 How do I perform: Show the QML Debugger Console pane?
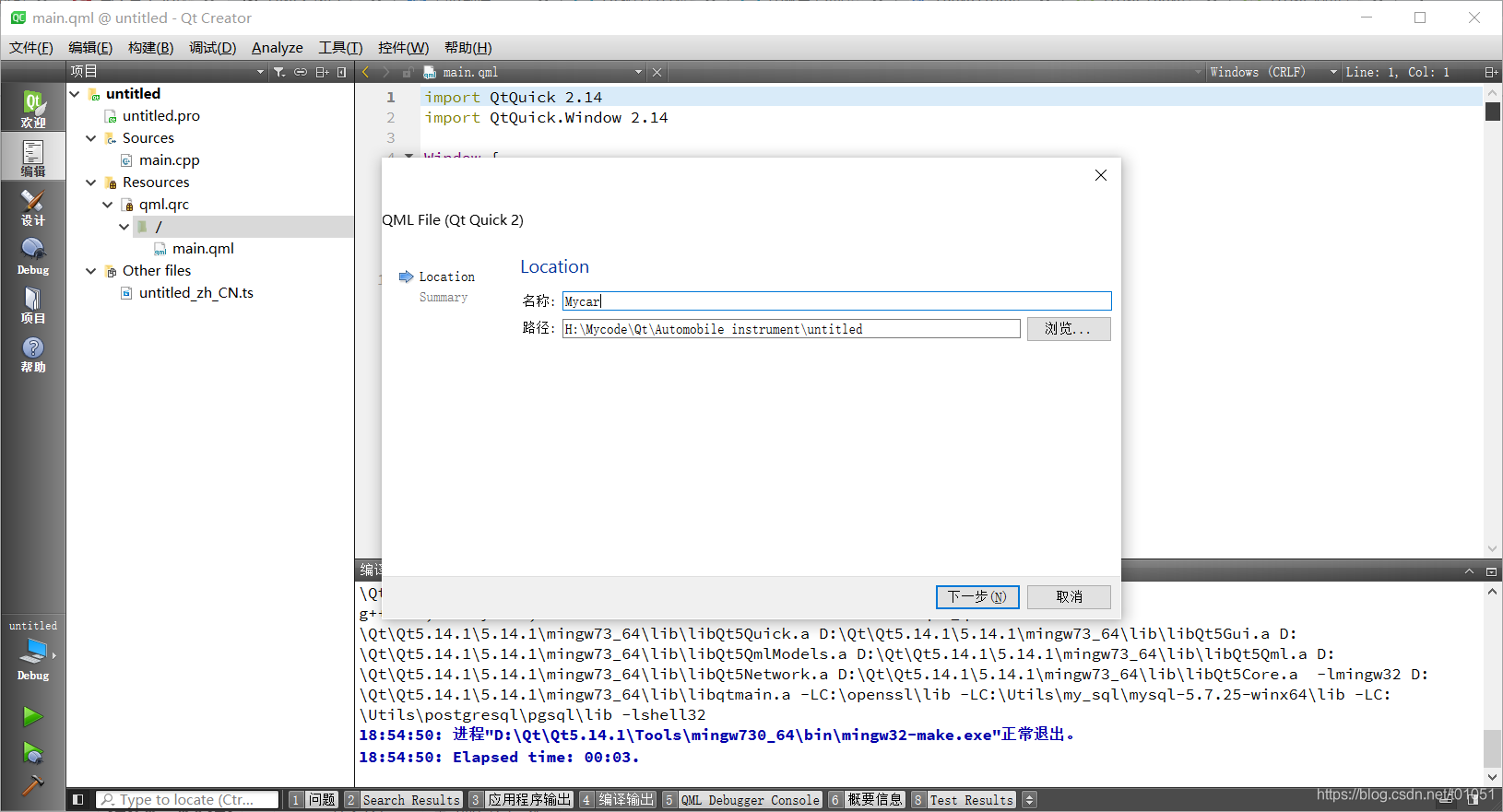click(x=741, y=800)
